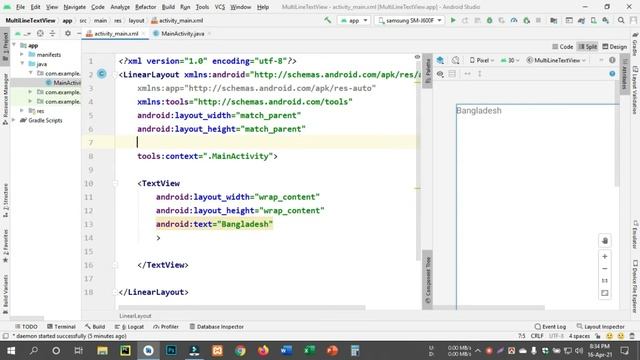Switch to the MainActivity.java tab
640x360 pixels.
(182, 33)
